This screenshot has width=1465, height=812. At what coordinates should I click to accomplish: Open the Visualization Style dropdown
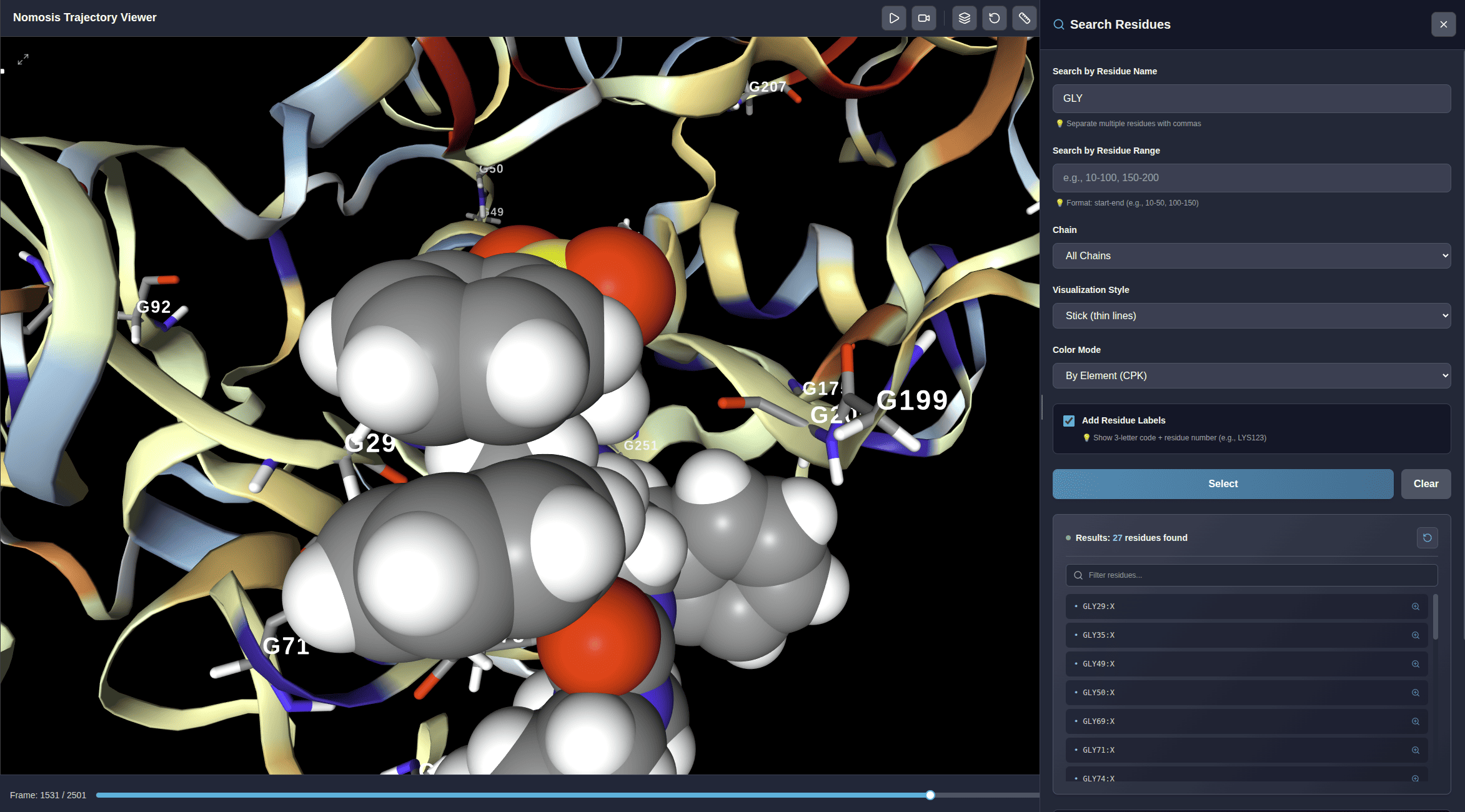(x=1251, y=316)
